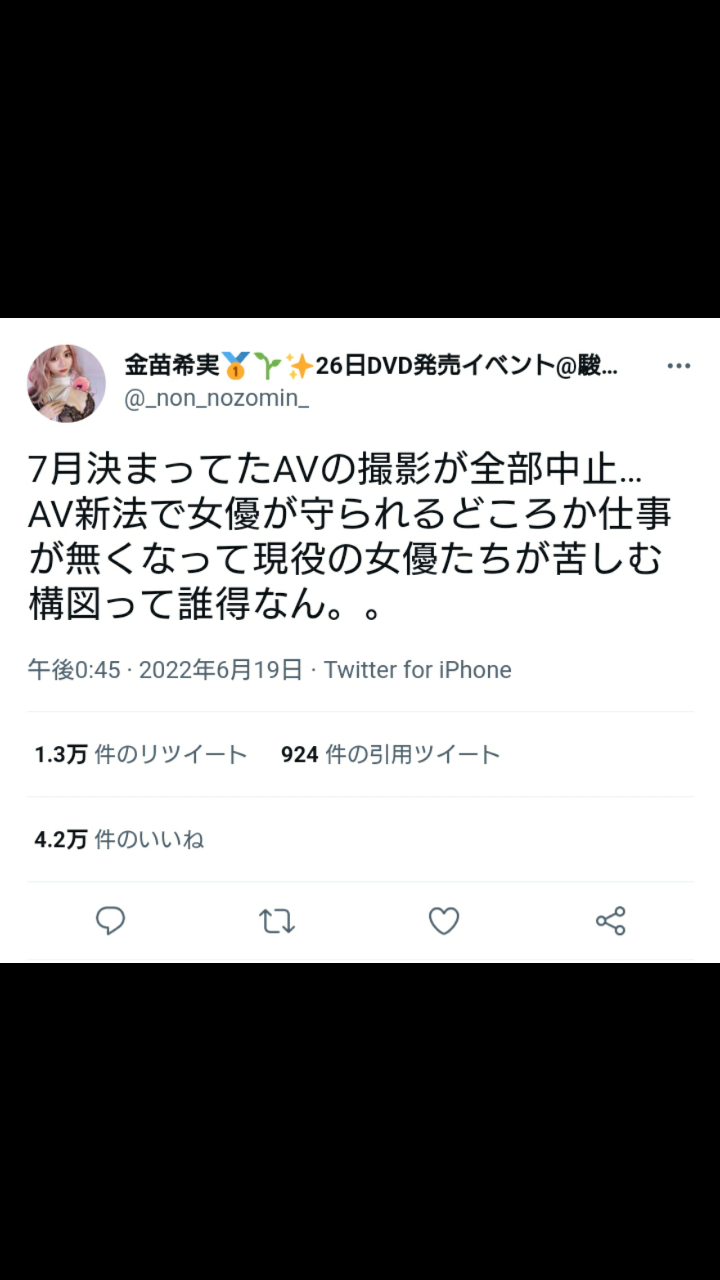The image size is (720, 1280).
Task: View the 924 件の引用ツイート list
Action: (x=390, y=755)
